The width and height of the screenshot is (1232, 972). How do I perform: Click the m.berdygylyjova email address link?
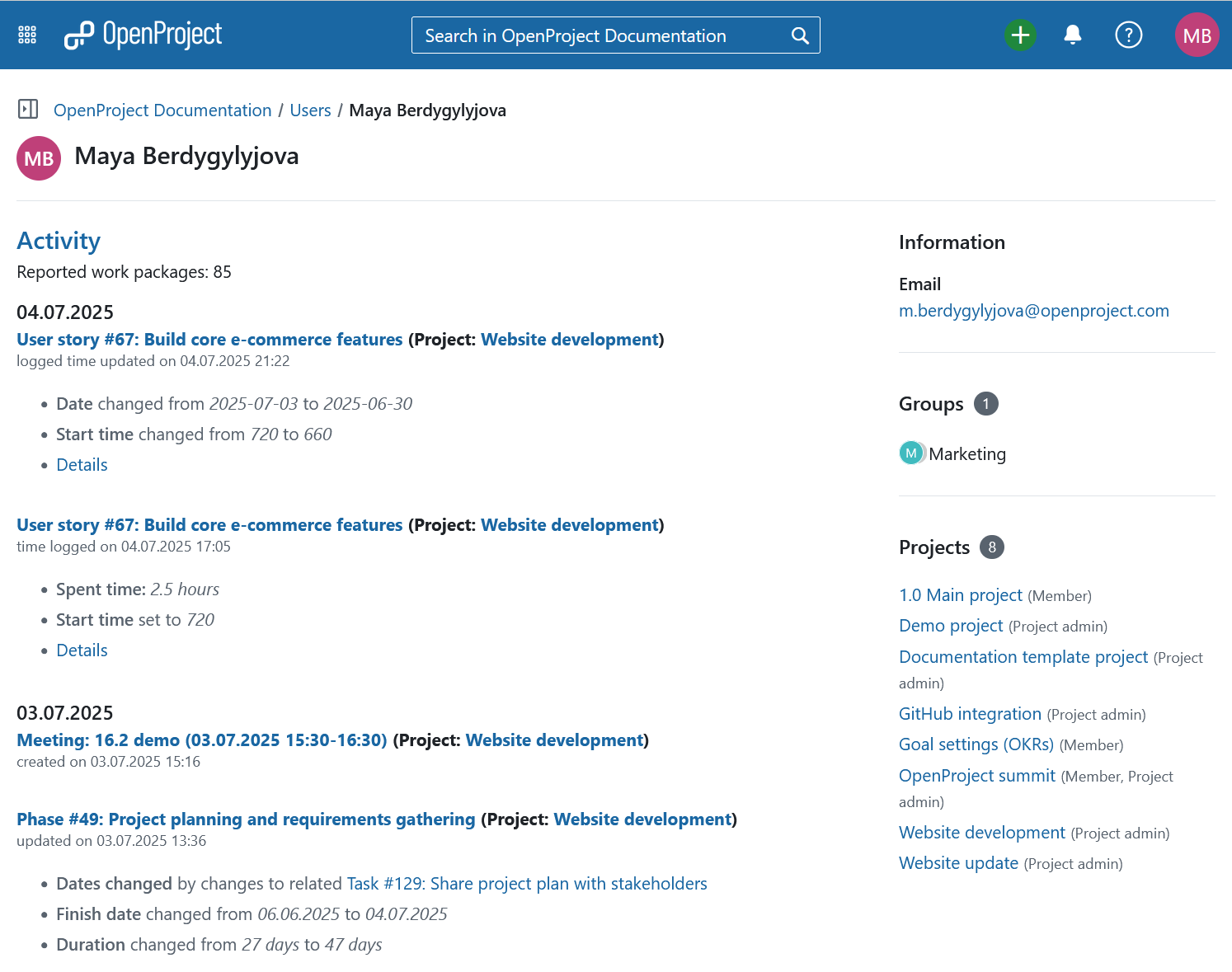(1034, 310)
